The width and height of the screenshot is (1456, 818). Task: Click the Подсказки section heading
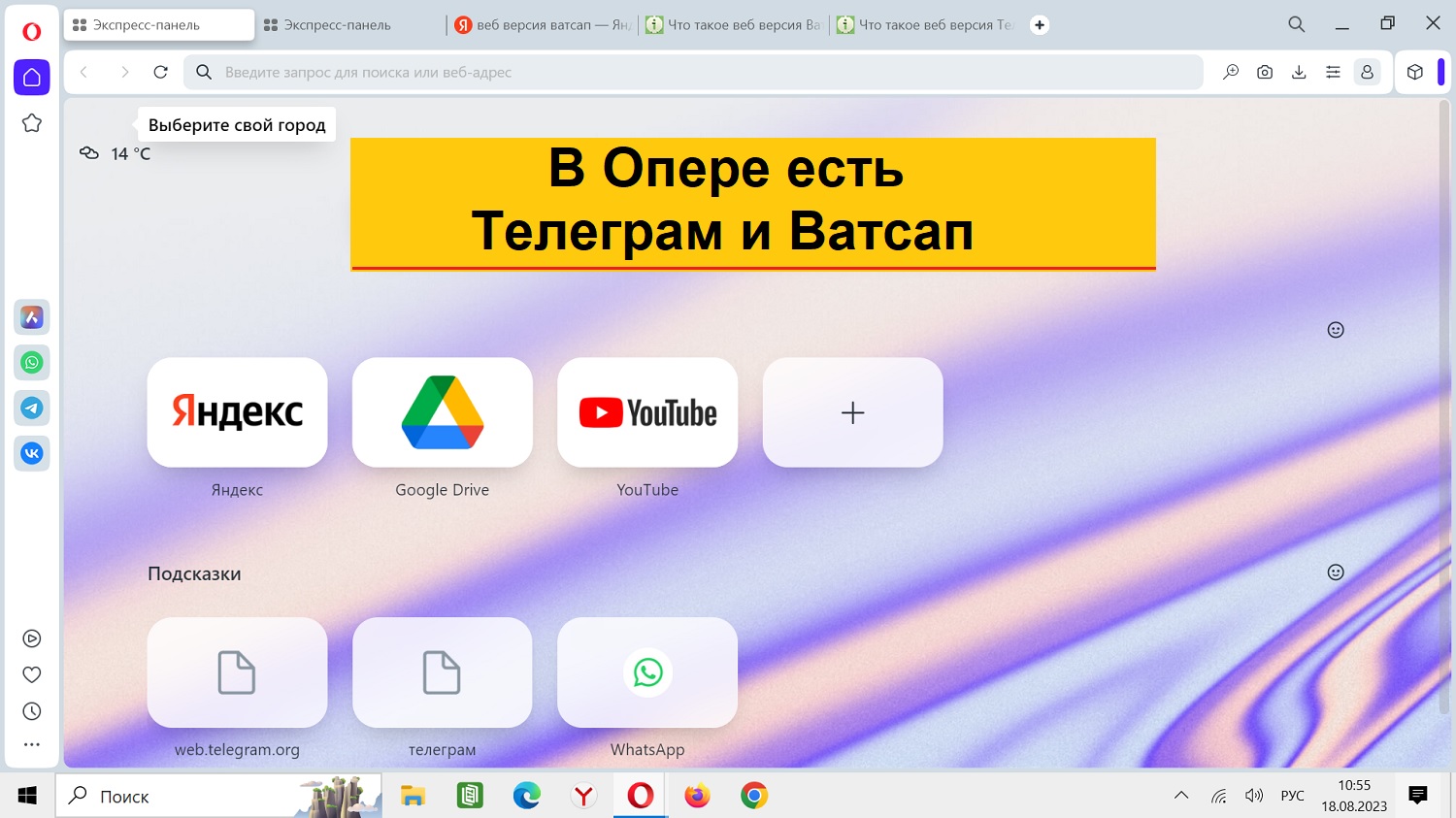(194, 573)
